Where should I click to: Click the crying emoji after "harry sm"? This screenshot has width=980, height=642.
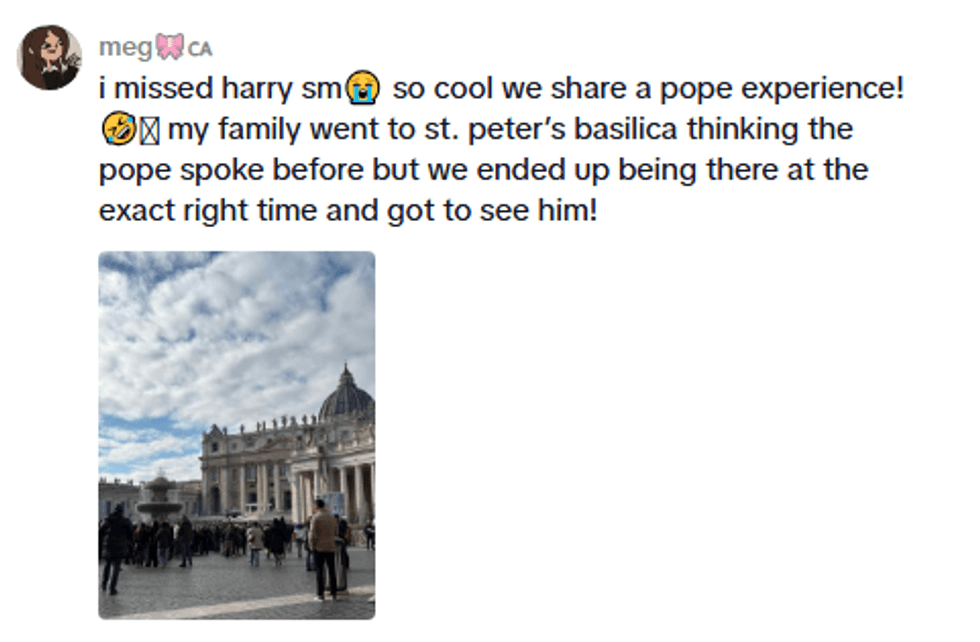tap(362, 90)
